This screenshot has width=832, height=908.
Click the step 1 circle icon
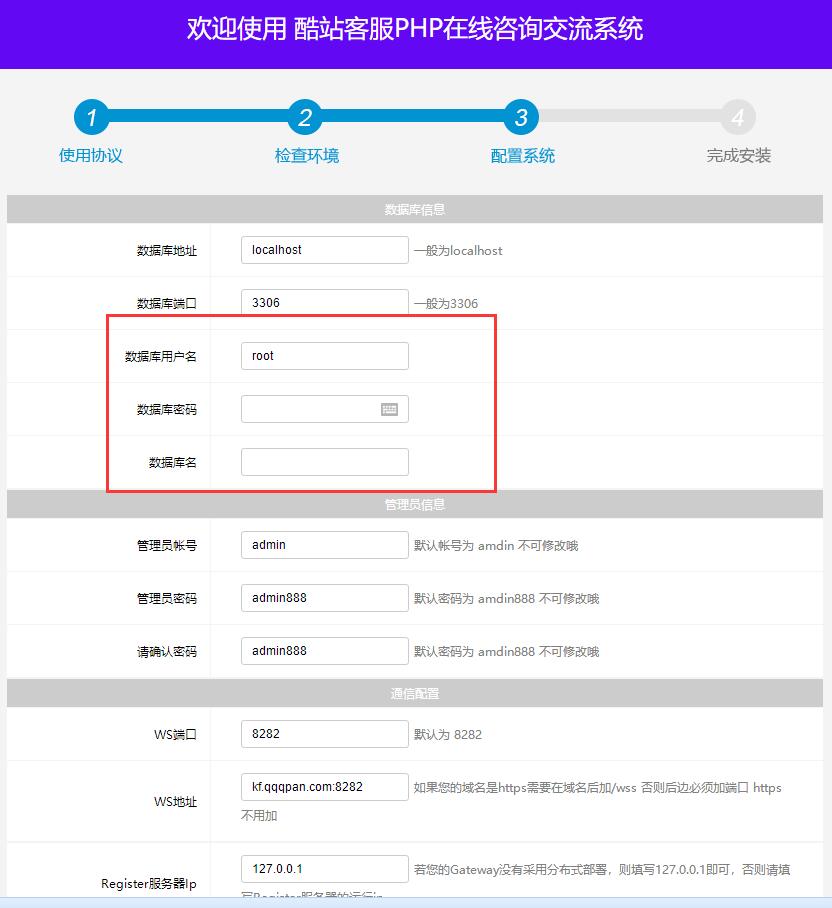coord(91,118)
